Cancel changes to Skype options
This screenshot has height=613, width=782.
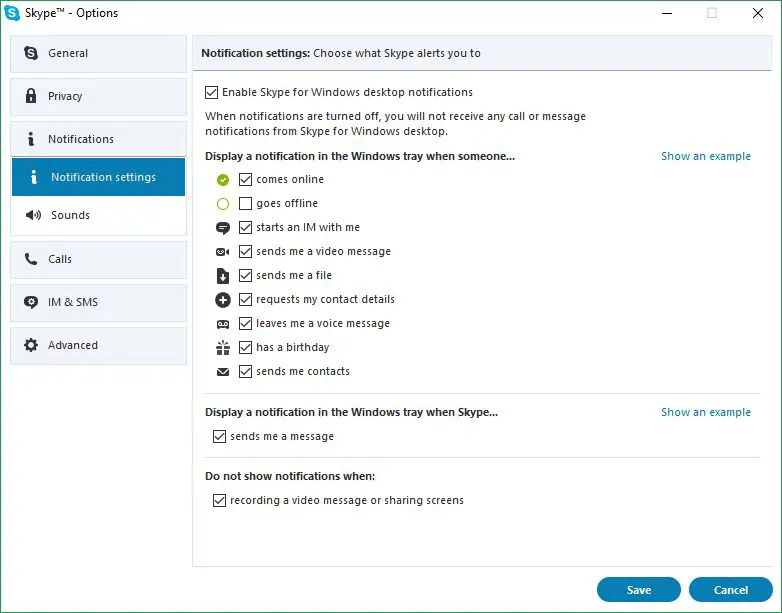tap(731, 590)
